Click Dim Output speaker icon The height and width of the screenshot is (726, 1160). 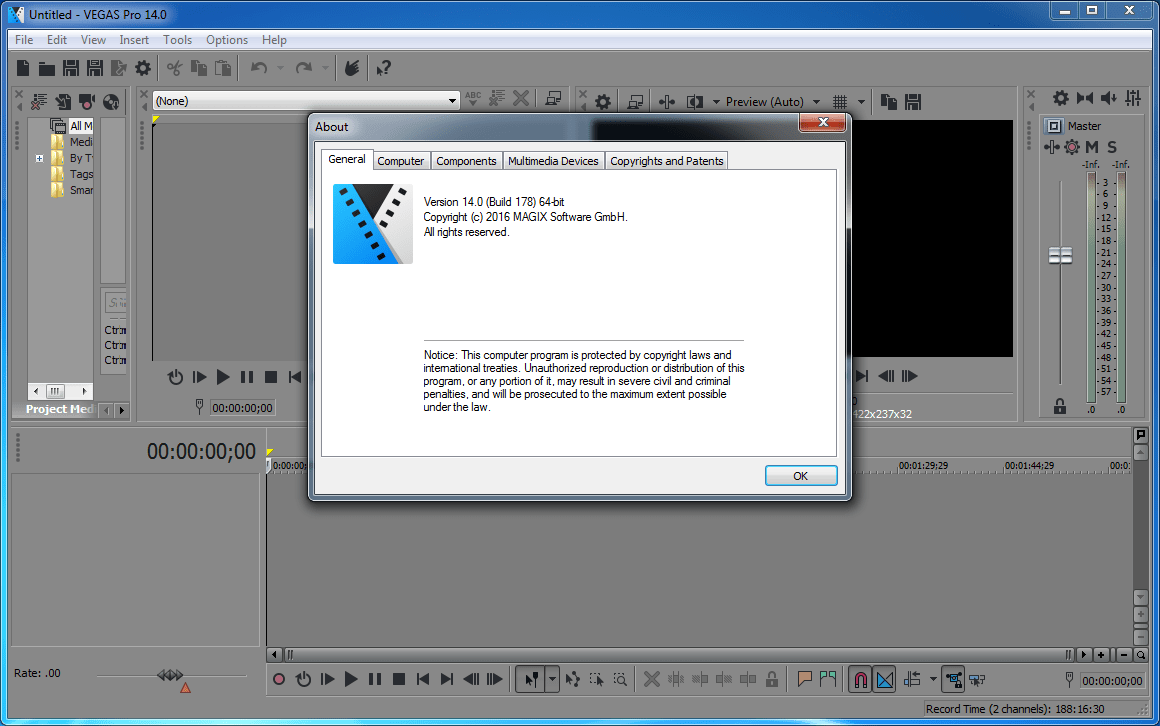(x=1108, y=98)
